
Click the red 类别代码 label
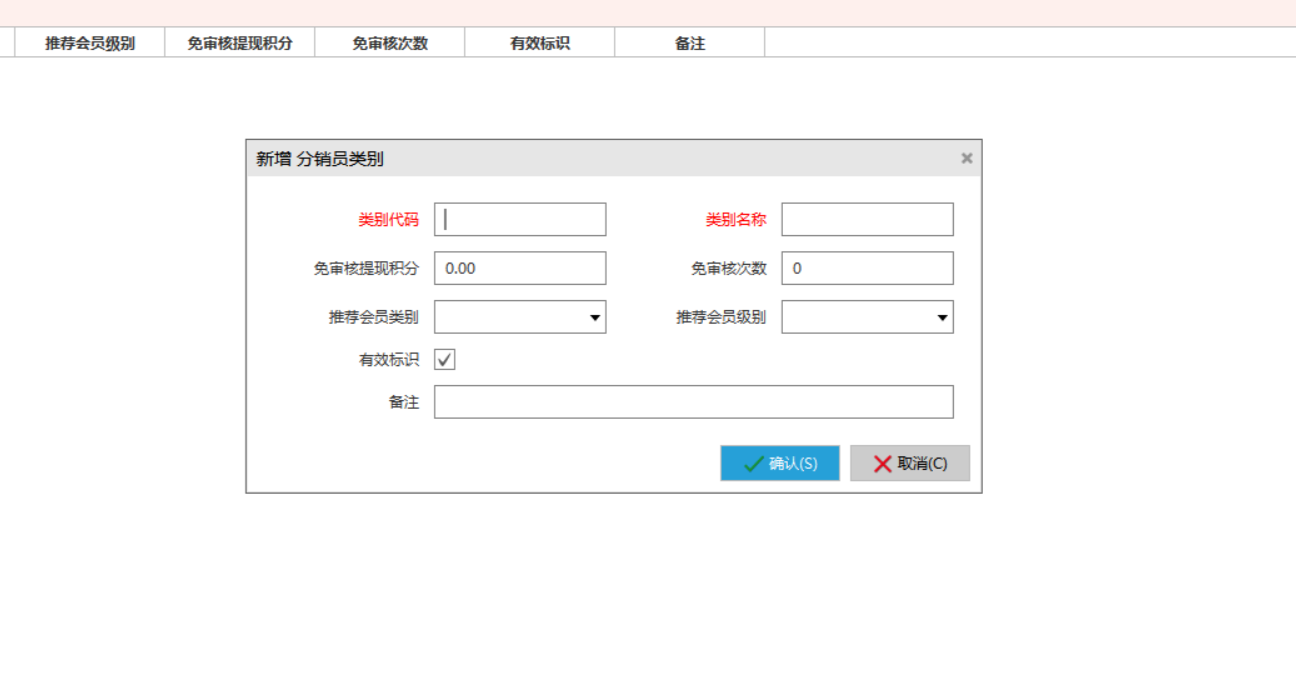[x=389, y=220]
